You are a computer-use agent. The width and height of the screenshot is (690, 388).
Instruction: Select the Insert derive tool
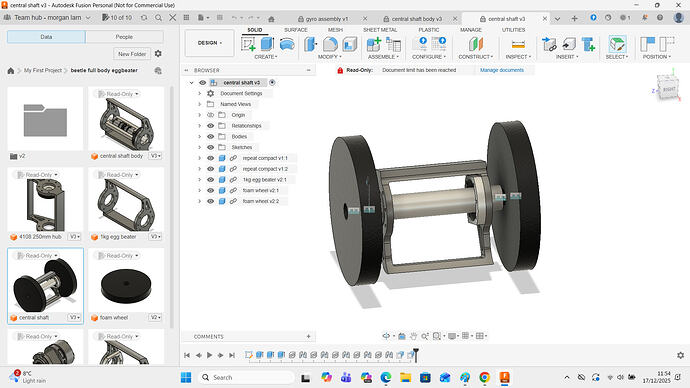click(549, 44)
